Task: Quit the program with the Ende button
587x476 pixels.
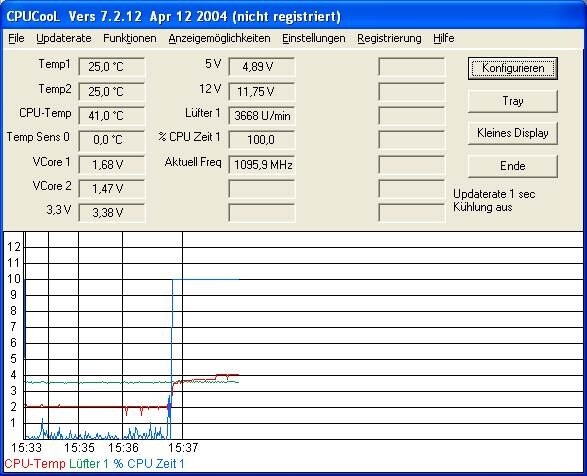Action: point(513,166)
